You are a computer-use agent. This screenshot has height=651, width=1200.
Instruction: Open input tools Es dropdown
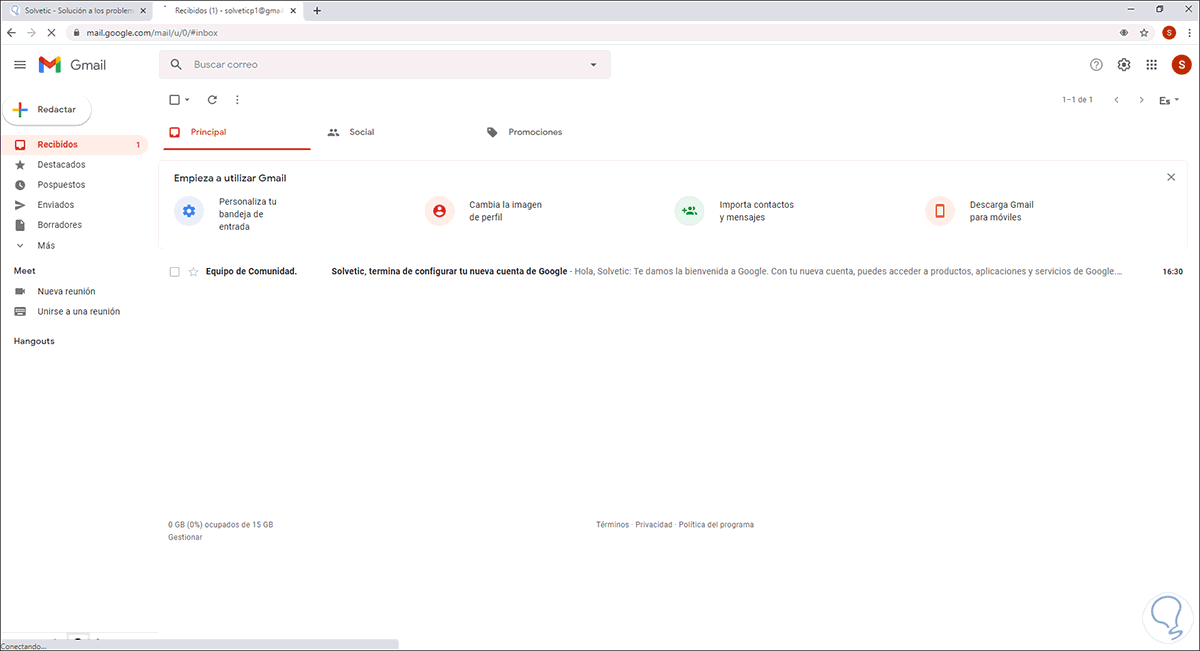pos(1169,100)
